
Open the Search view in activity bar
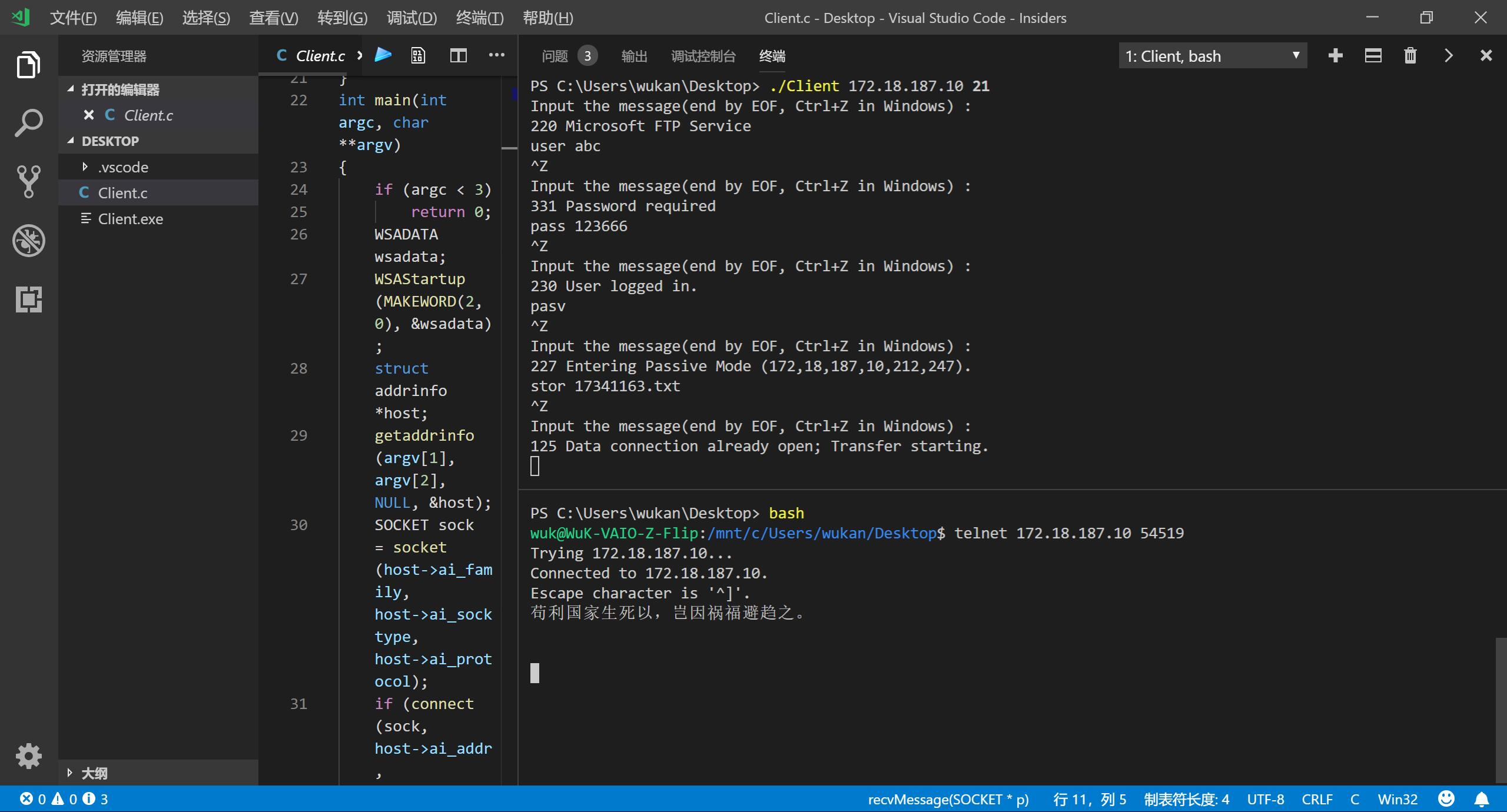pyautogui.click(x=28, y=123)
